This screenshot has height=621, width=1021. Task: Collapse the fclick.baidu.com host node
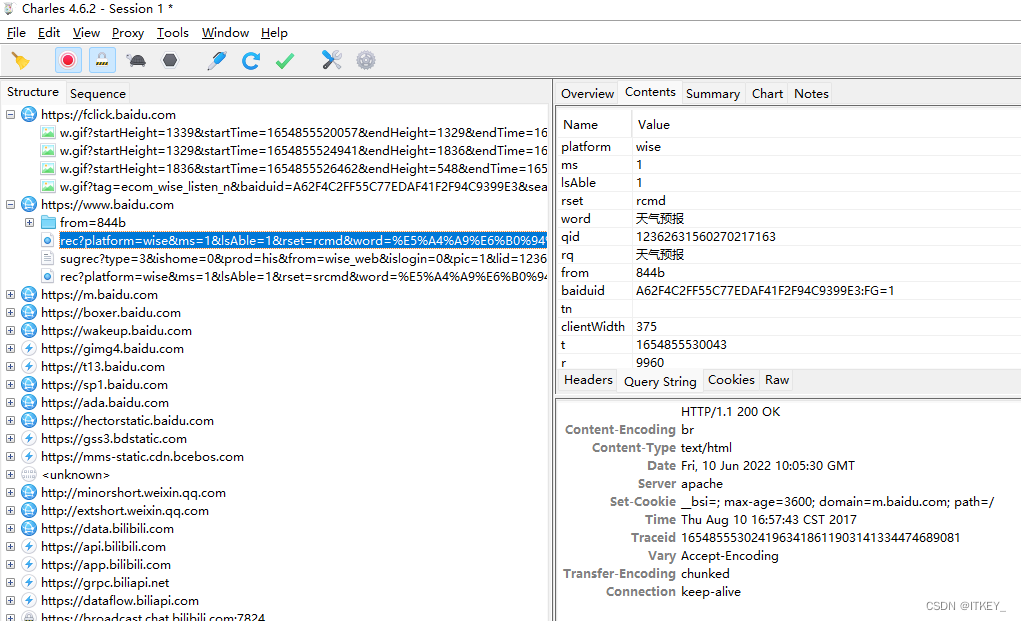coord(10,115)
